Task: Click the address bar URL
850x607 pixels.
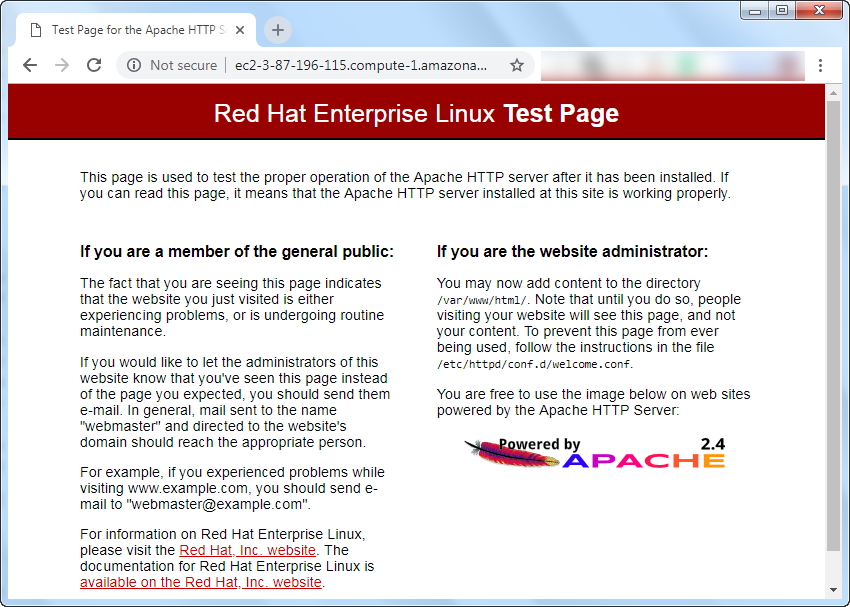Action: 360,65
